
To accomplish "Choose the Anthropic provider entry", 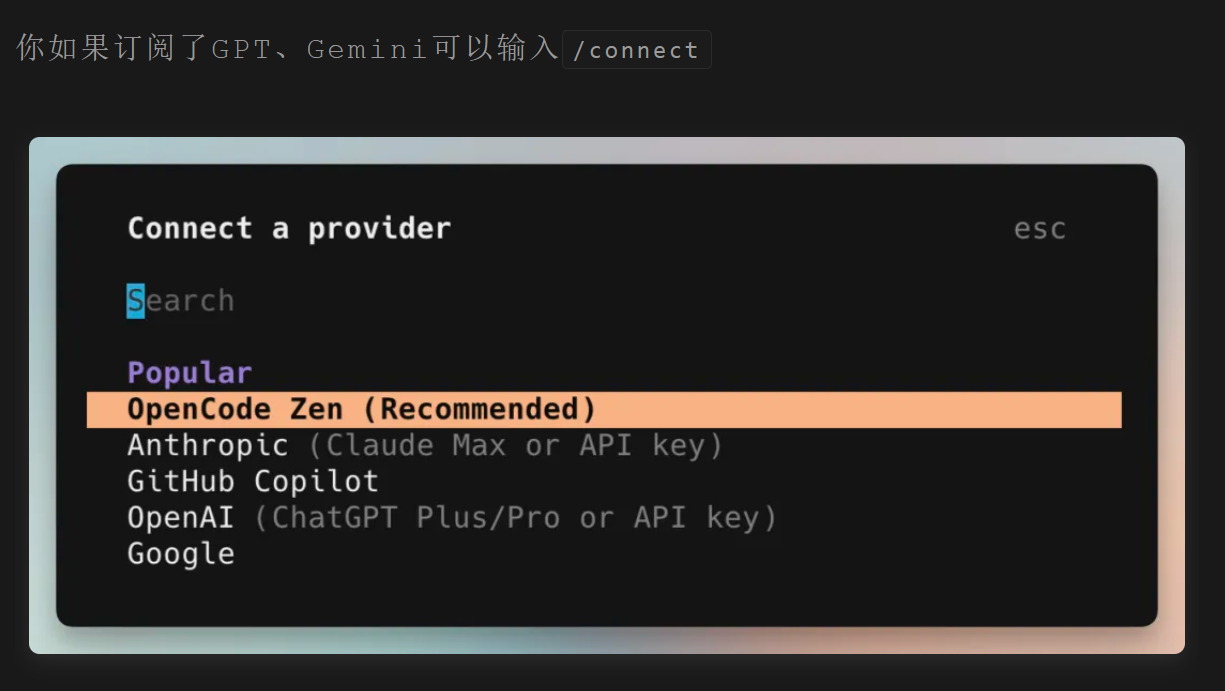I will coord(208,445).
